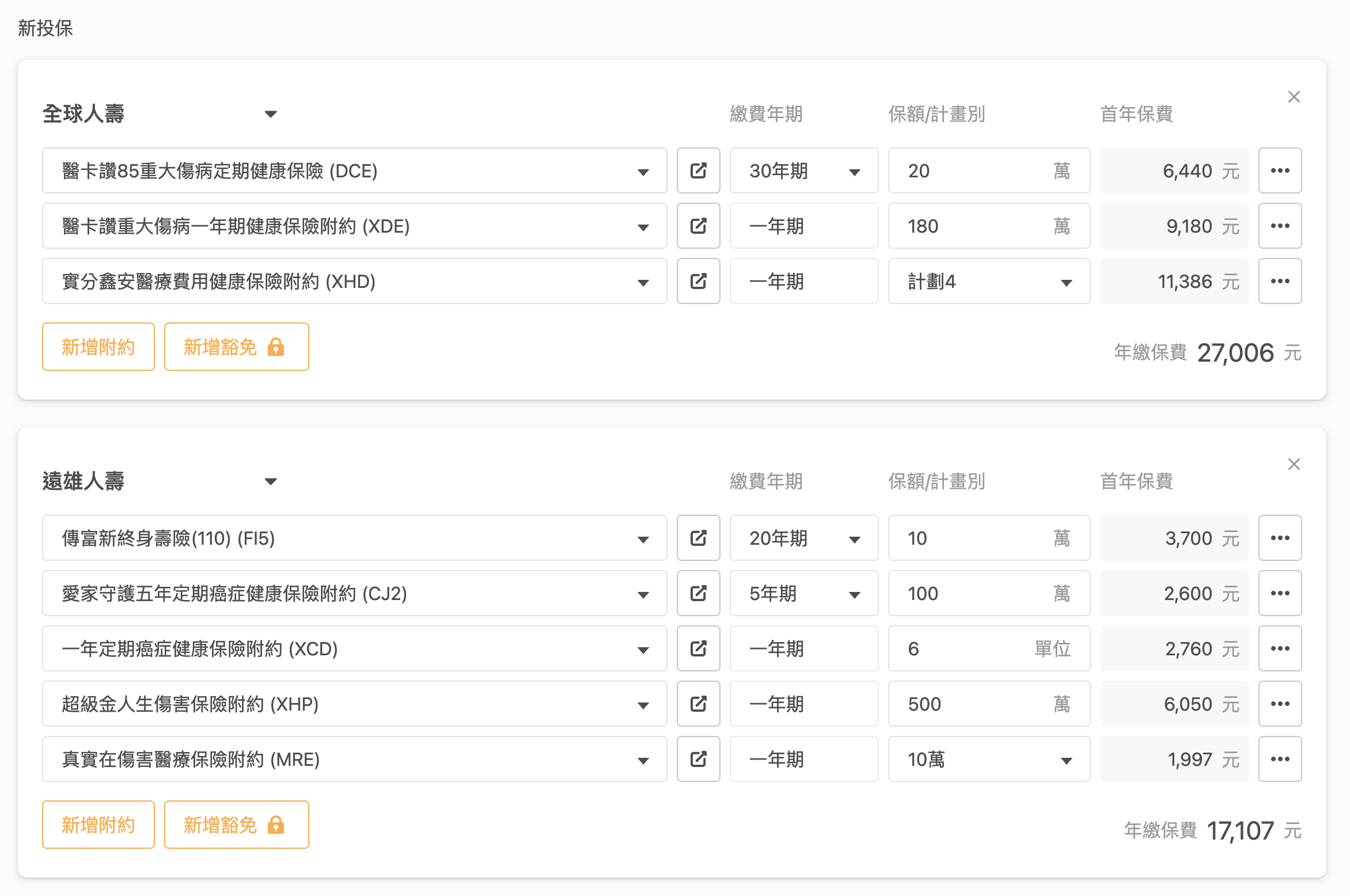The height and width of the screenshot is (896, 1350).
Task: Open the 10萬 coverage dropdown for MRE
Action: pos(989,759)
